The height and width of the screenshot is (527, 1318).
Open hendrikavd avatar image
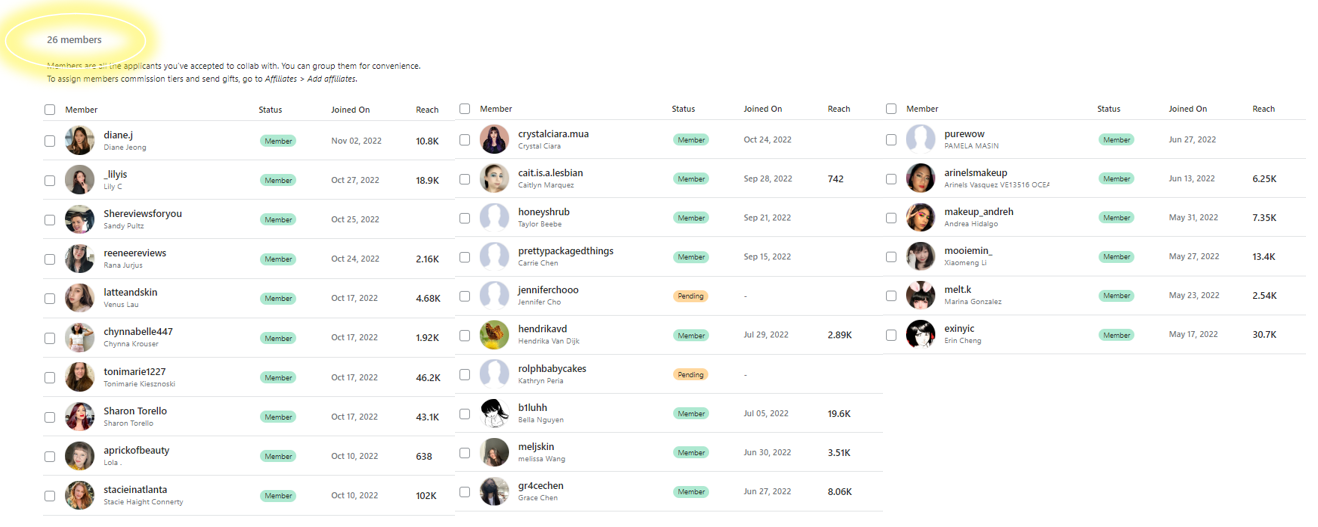pos(494,335)
